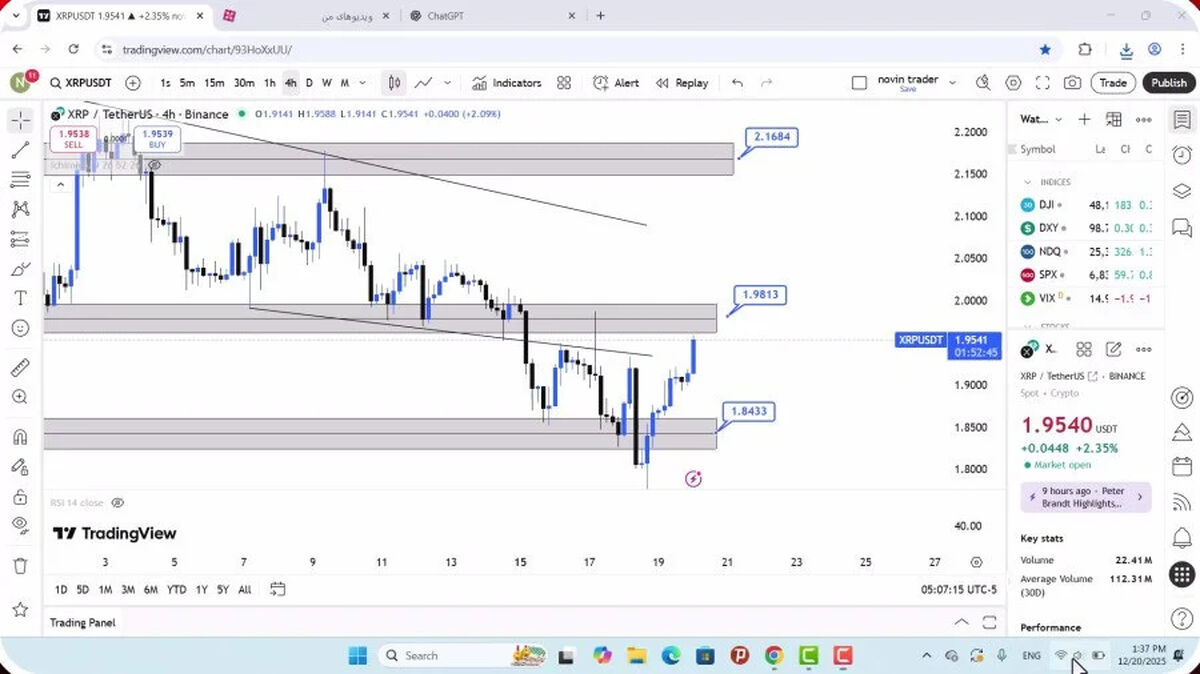Select VIX in the watchlist
1200x674 pixels.
[1088, 298]
